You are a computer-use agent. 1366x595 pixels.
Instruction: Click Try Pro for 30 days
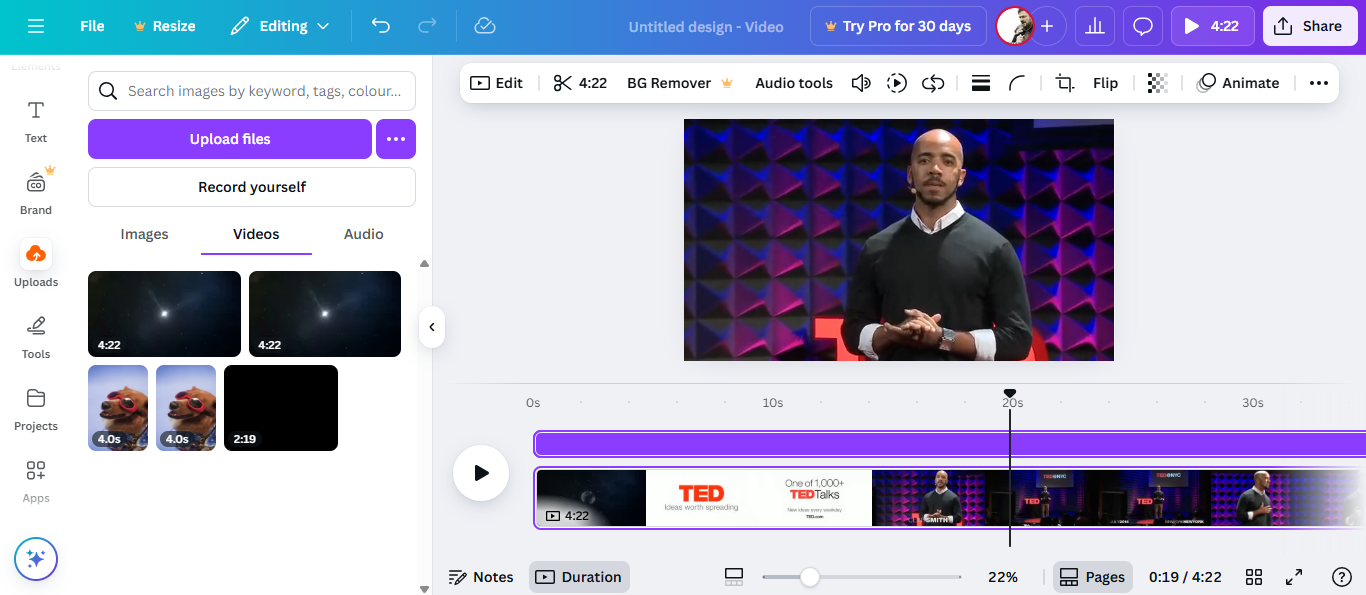click(x=898, y=26)
